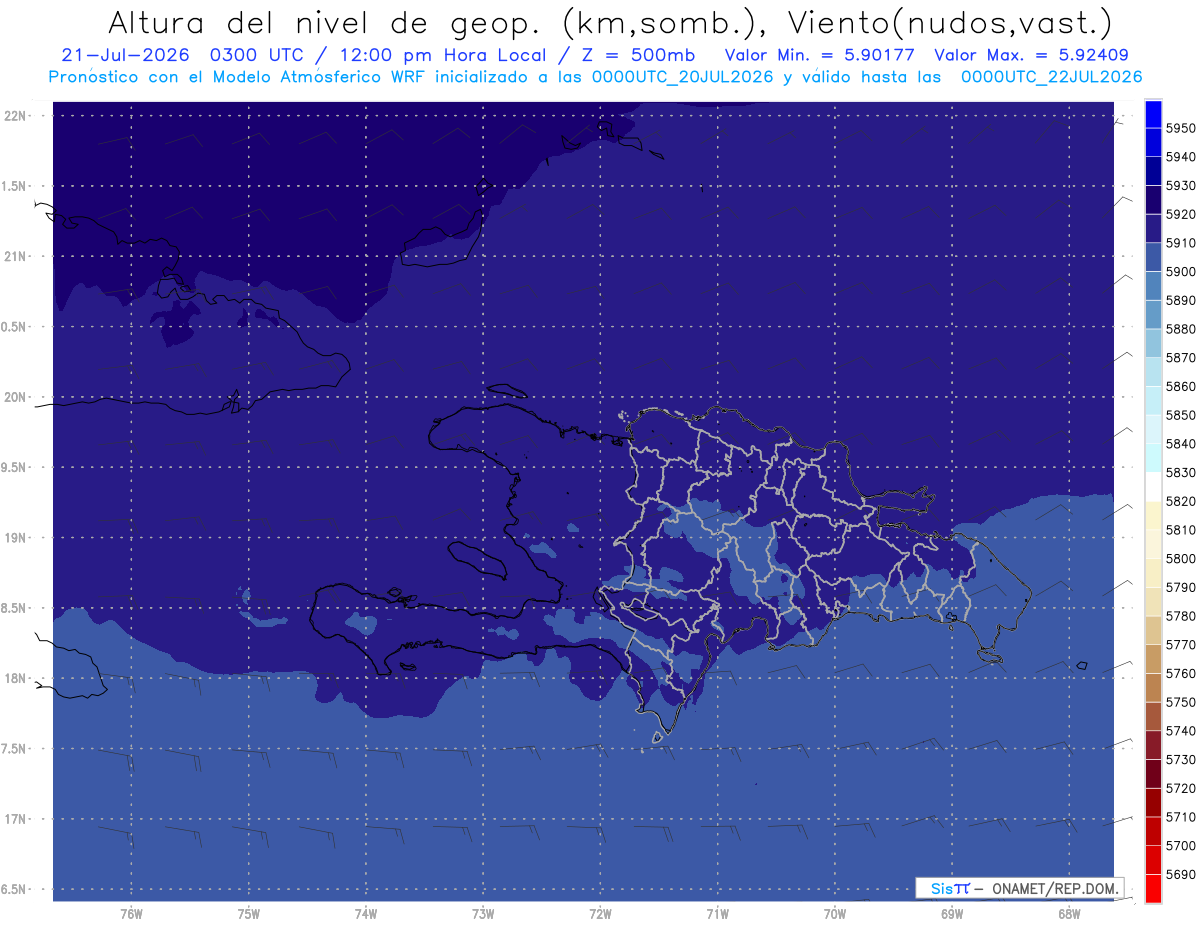The width and height of the screenshot is (1200, 927).
Task: Click the 5700 legend value
Action: pos(1180,845)
